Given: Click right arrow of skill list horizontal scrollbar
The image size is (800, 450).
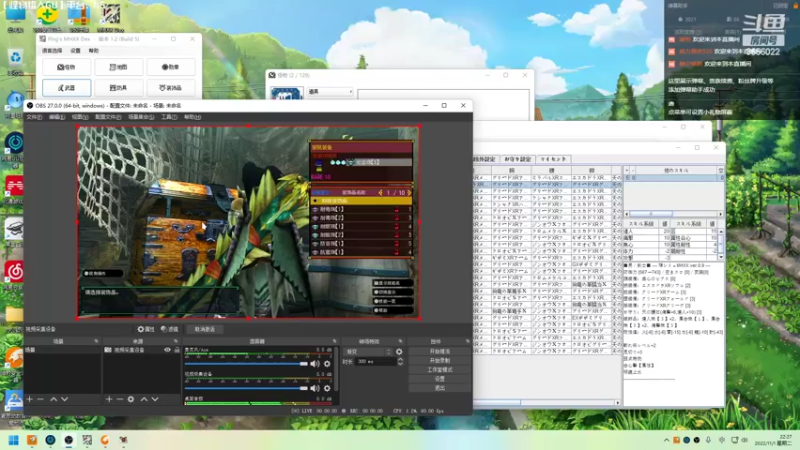Looking at the screenshot, I should (720, 214).
